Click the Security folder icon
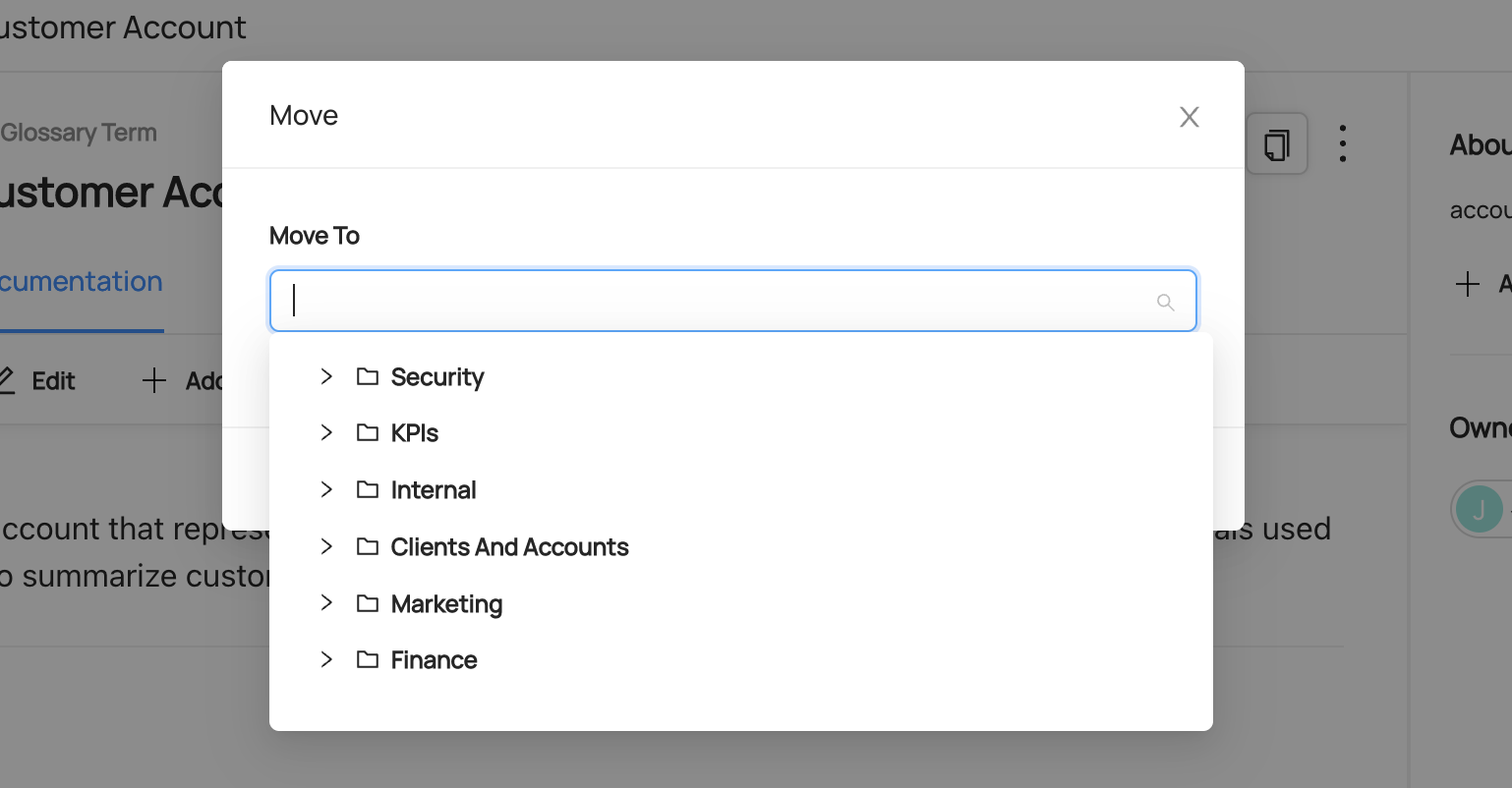Image resolution: width=1512 pixels, height=788 pixels. (368, 377)
